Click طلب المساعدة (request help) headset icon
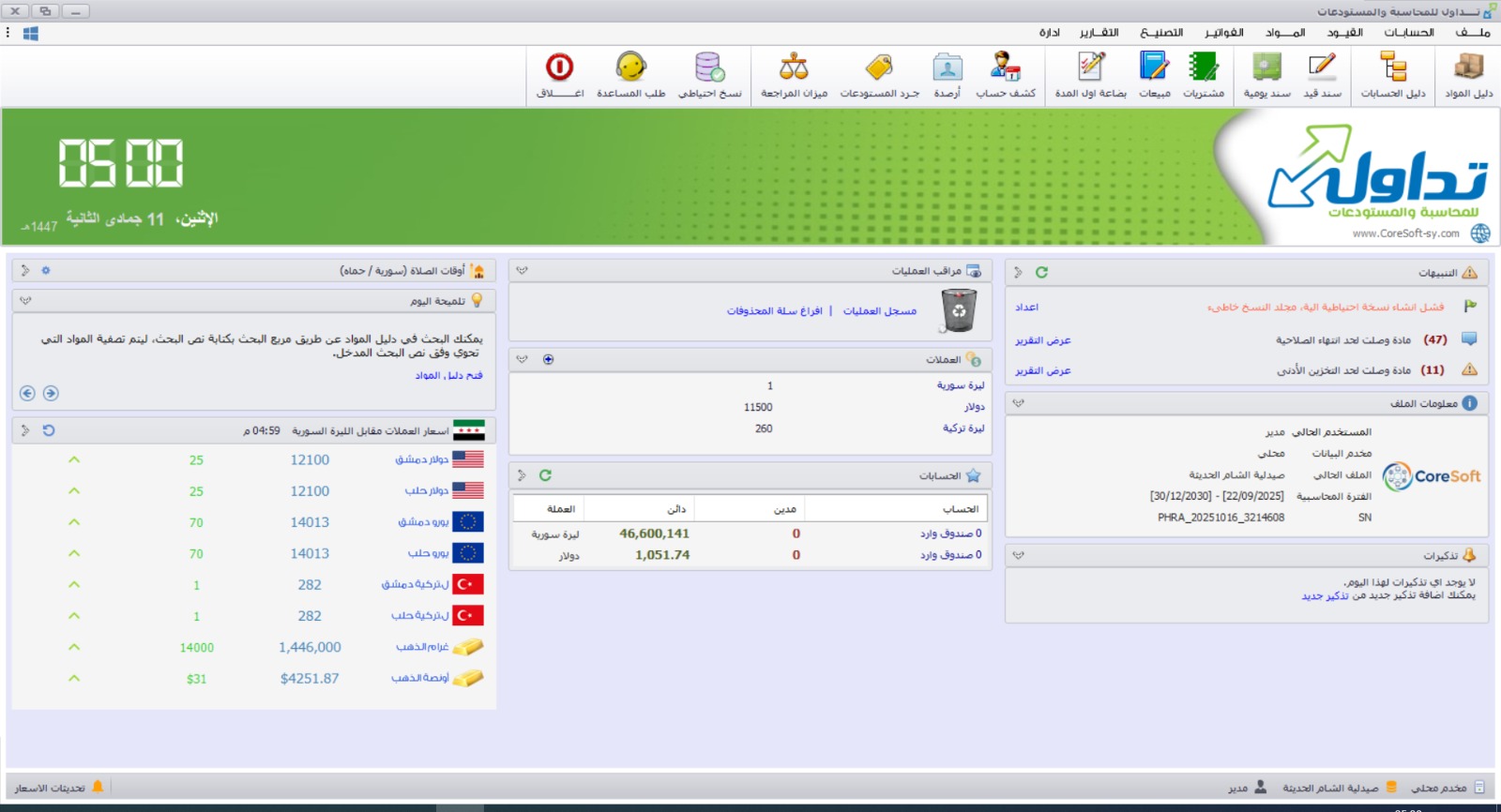 630,75
